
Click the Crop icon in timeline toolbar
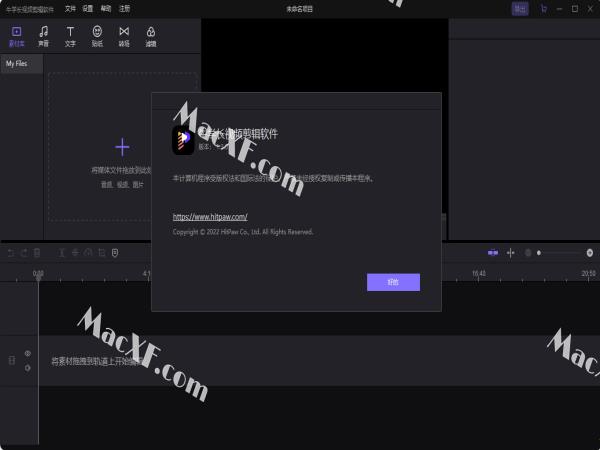102,253
